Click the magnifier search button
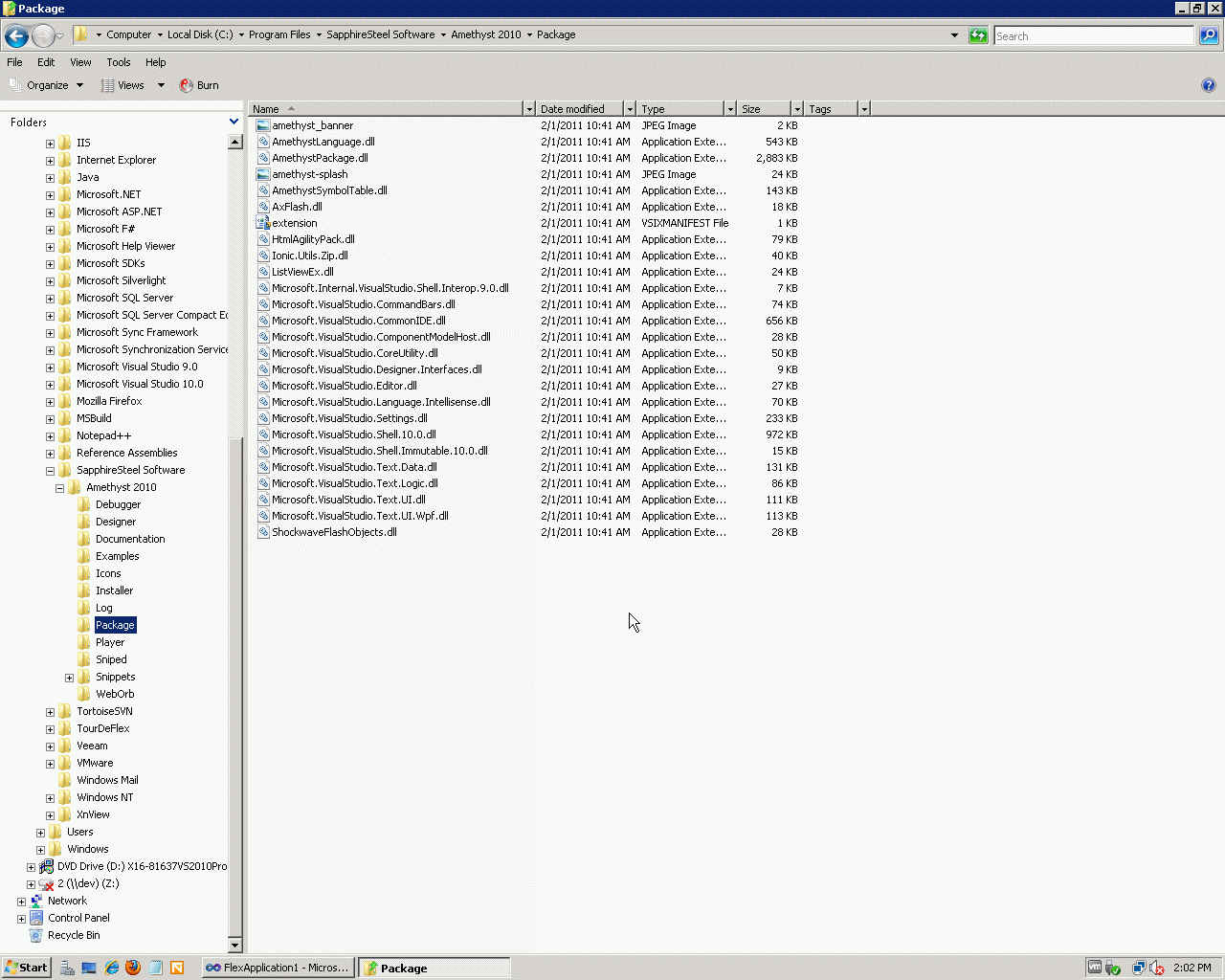The width and height of the screenshot is (1225, 980). point(1209,35)
